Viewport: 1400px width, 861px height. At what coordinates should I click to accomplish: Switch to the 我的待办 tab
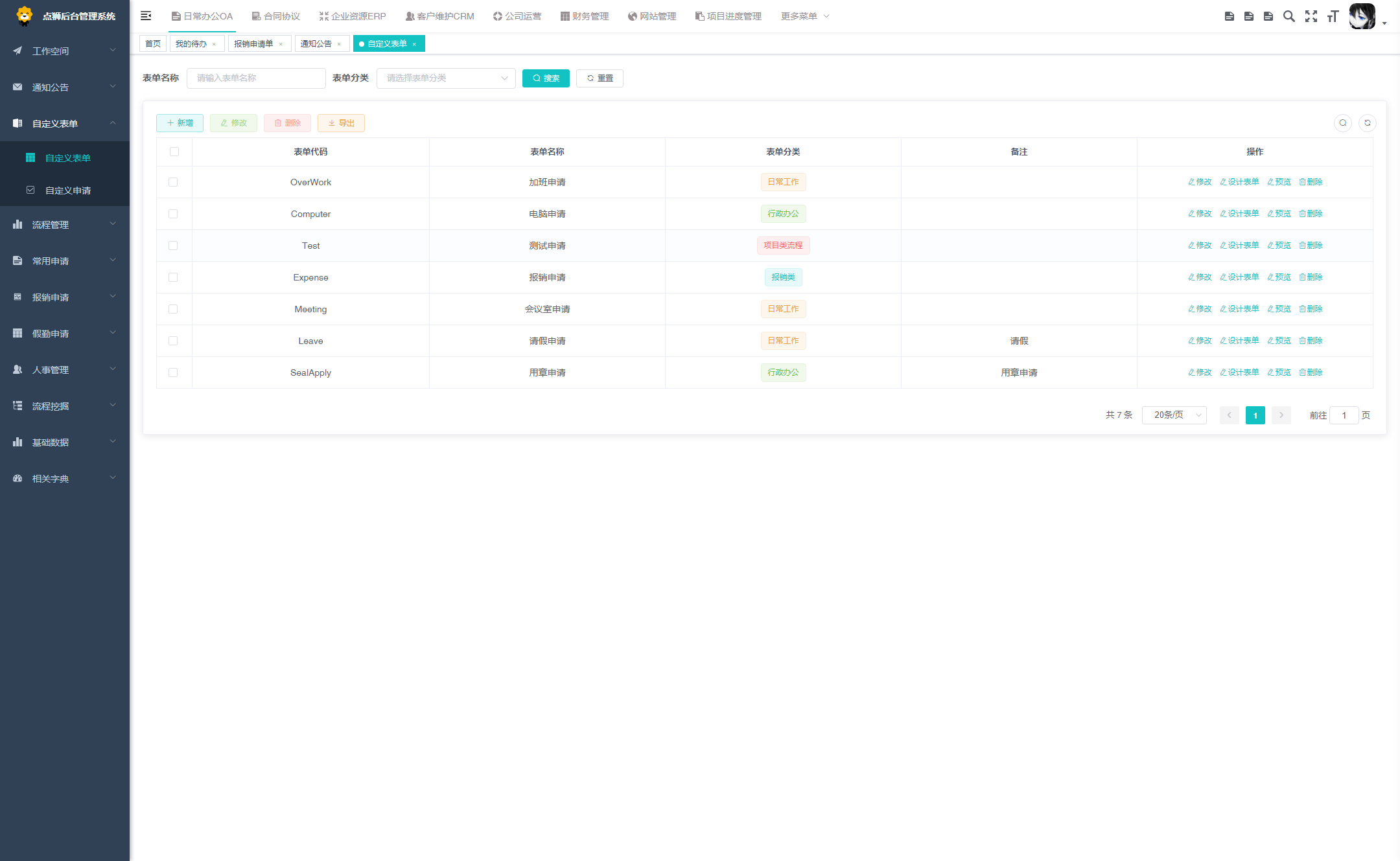(x=191, y=44)
